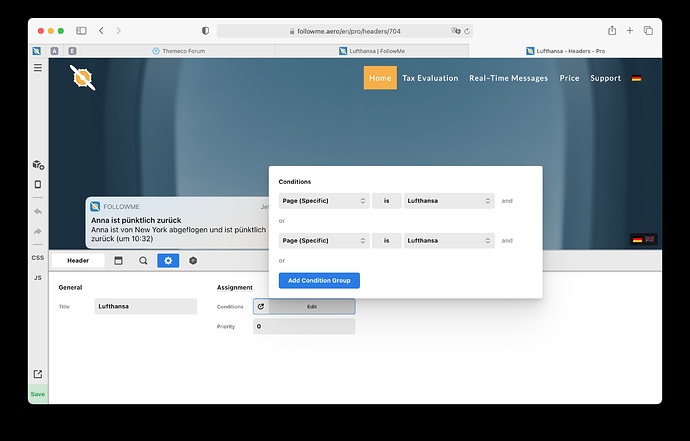The image size is (690, 441).
Task: Click German flag in site navigation
Action: (x=636, y=78)
